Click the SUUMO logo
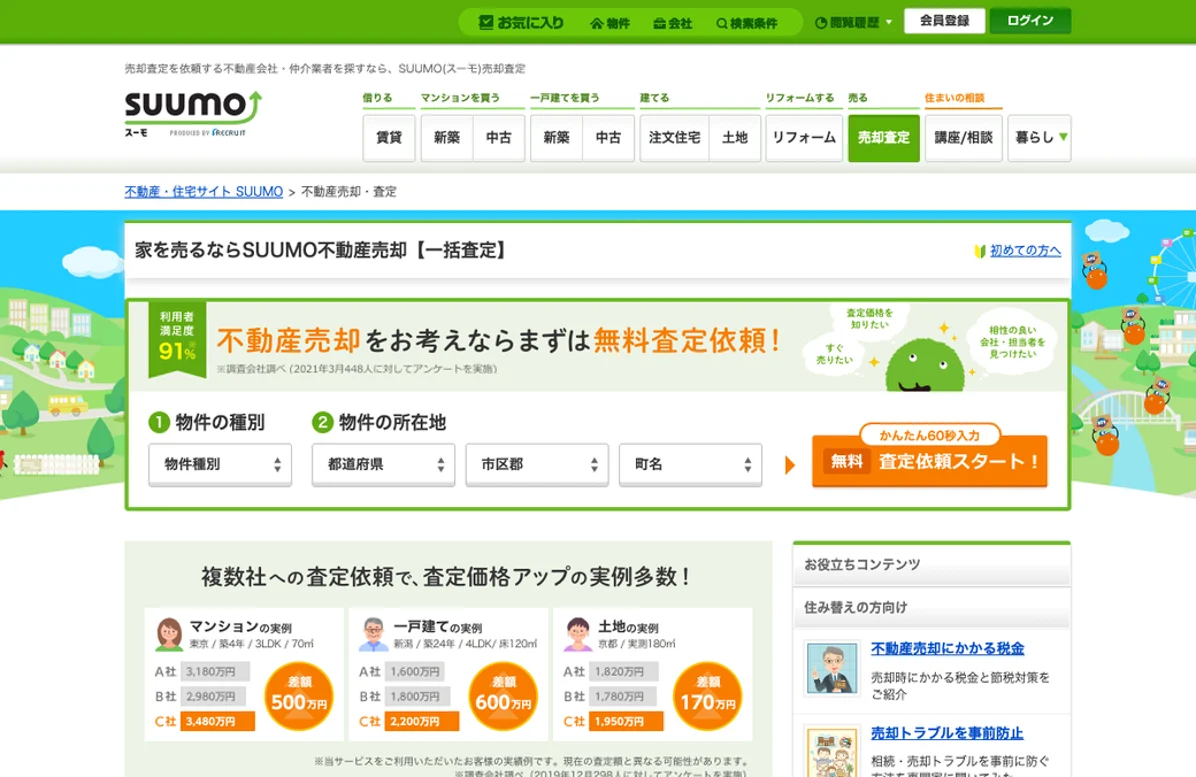The height and width of the screenshot is (777, 1196). tap(193, 114)
